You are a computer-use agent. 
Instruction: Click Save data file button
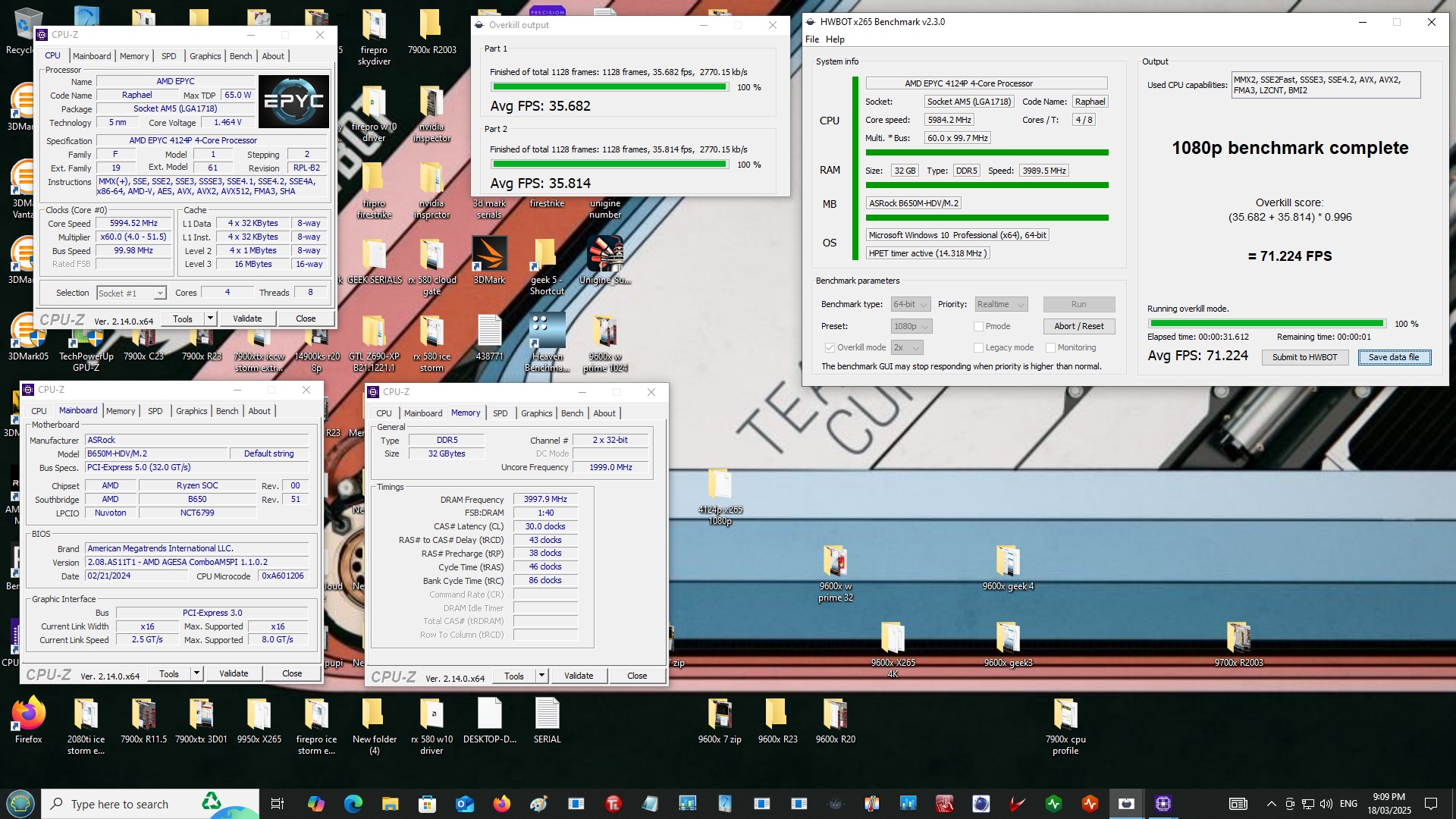1394,357
